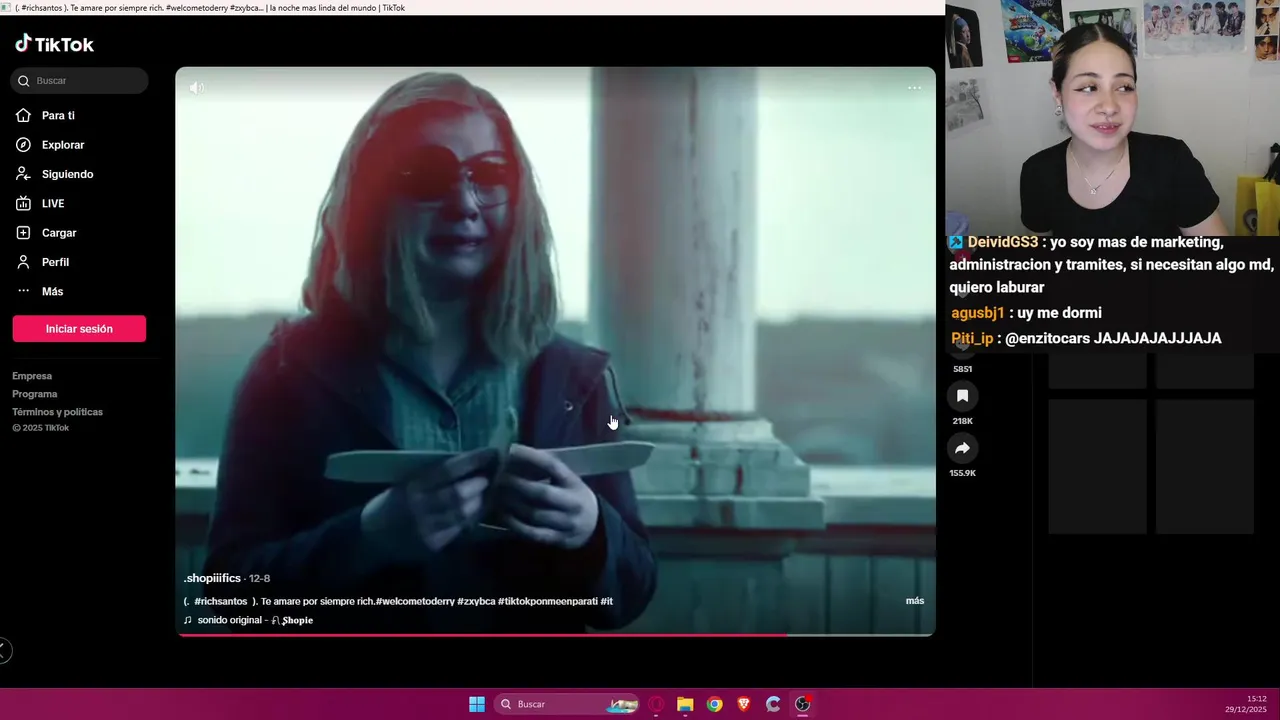This screenshot has height=720, width=1280.
Task: Open the TikTok logo home link
Action: tap(54, 44)
